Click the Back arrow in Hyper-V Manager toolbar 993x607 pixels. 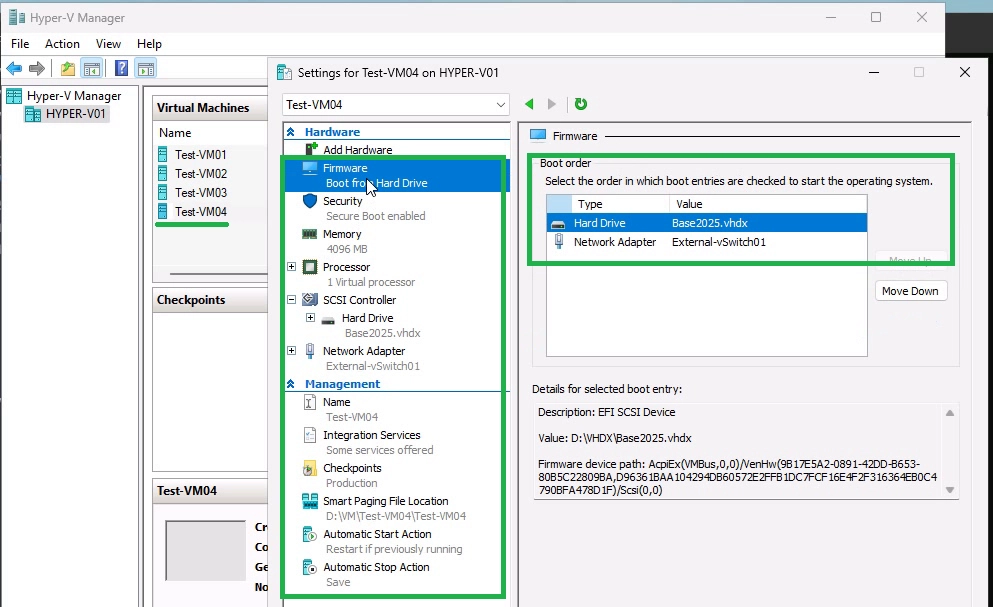click(14, 68)
